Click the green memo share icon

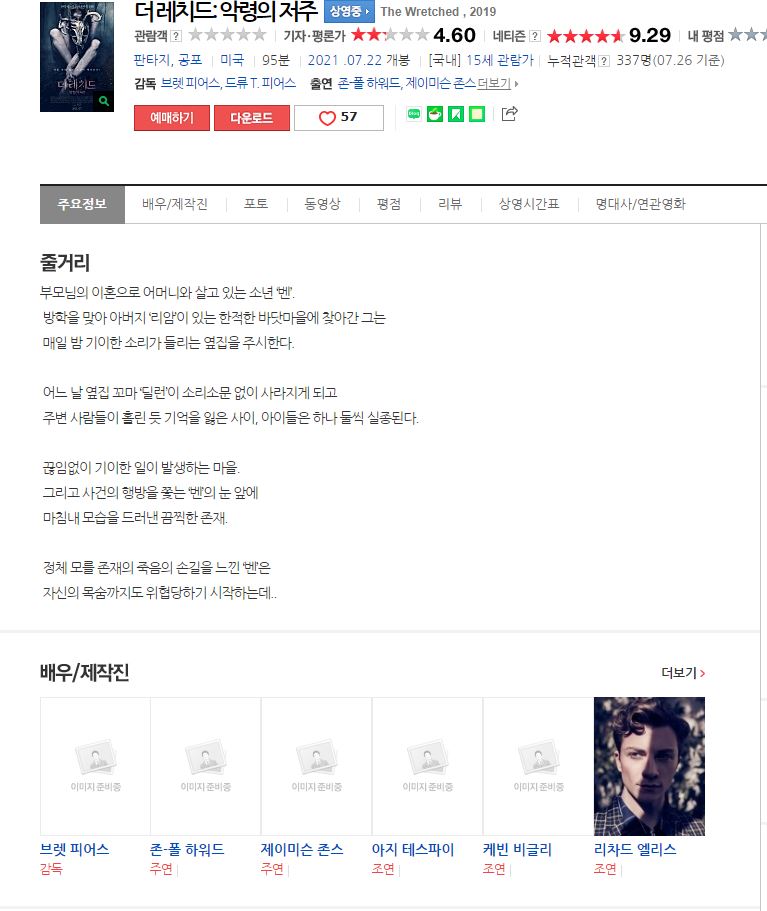click(x=477, y=114)
